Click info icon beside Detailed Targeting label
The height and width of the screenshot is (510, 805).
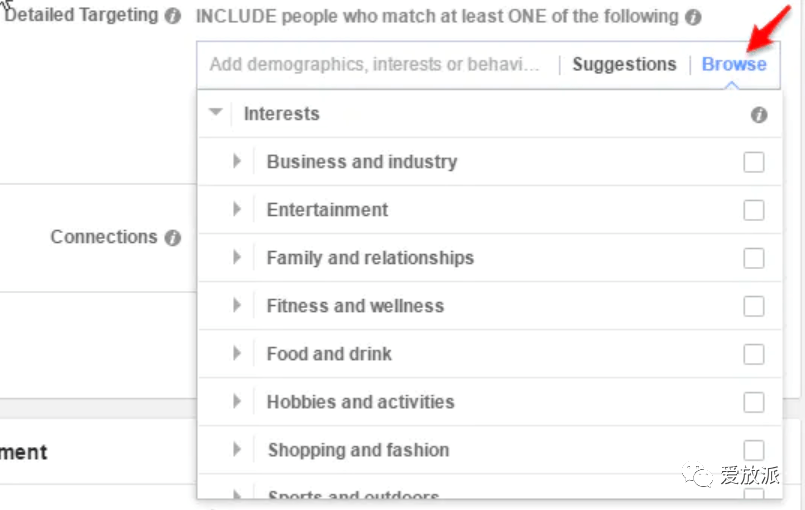click(173, 16)
